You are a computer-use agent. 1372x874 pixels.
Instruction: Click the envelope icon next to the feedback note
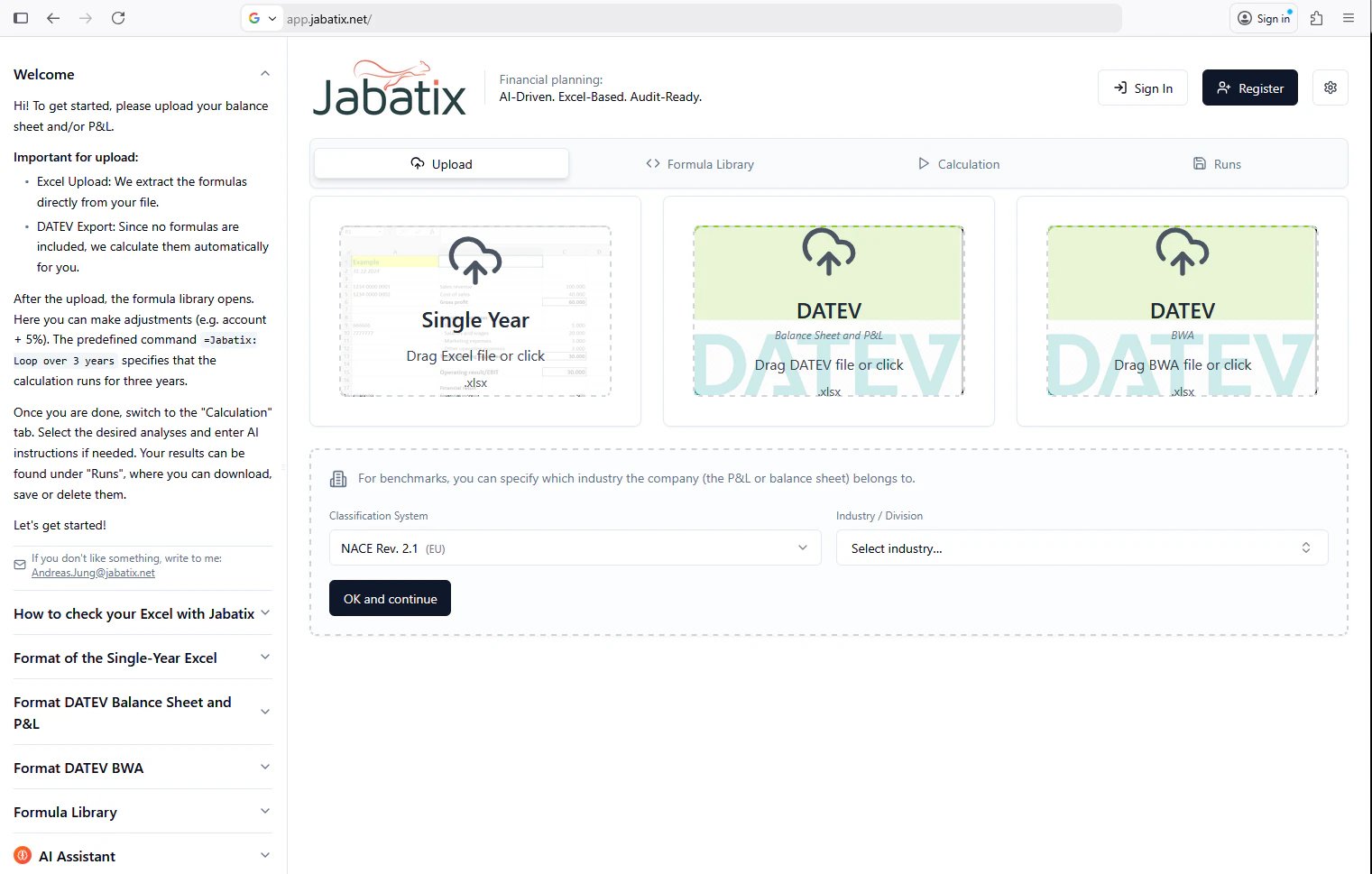pos(19,564)
